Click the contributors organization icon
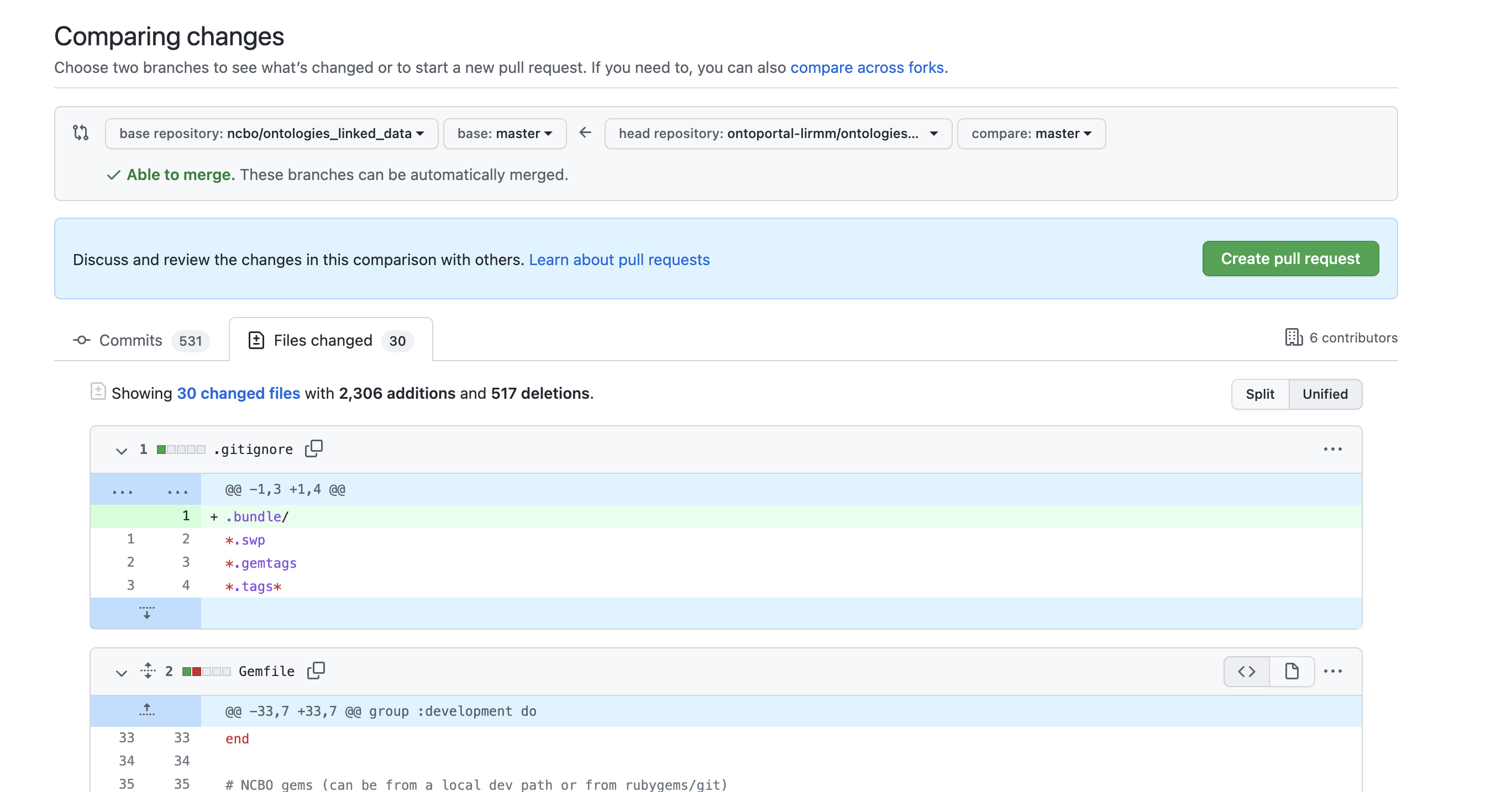 pos(1293,337)
